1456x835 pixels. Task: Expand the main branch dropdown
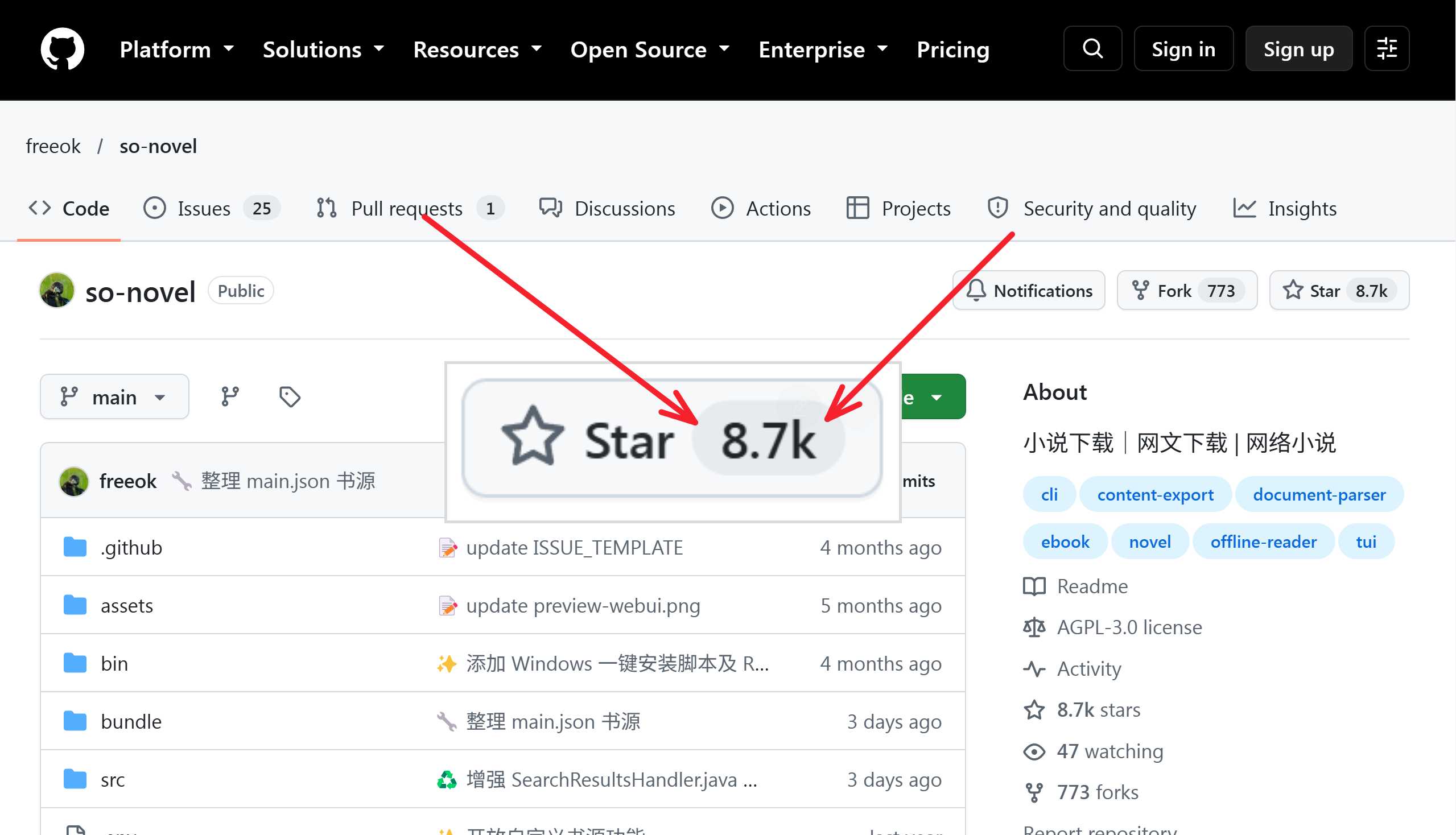click(115, 396)
